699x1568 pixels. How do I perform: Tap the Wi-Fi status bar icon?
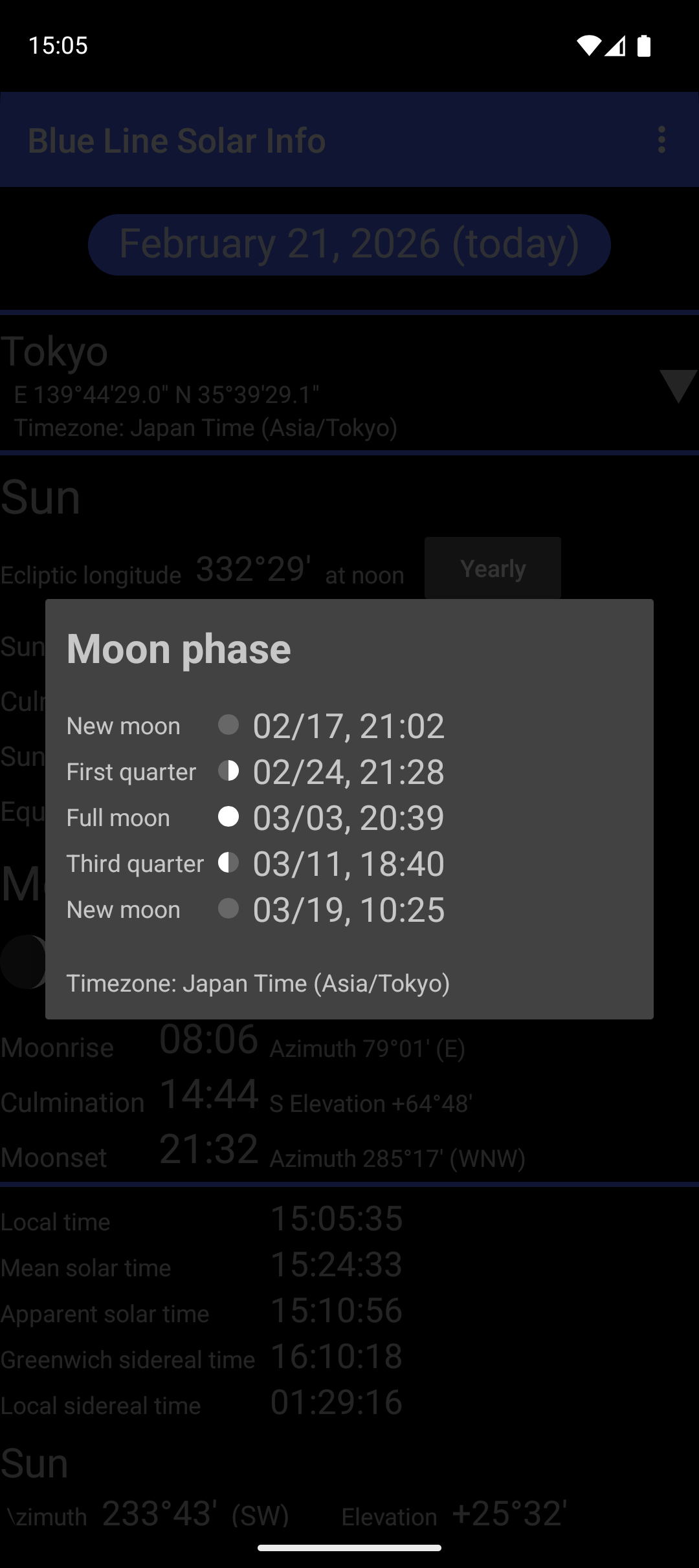588,45
